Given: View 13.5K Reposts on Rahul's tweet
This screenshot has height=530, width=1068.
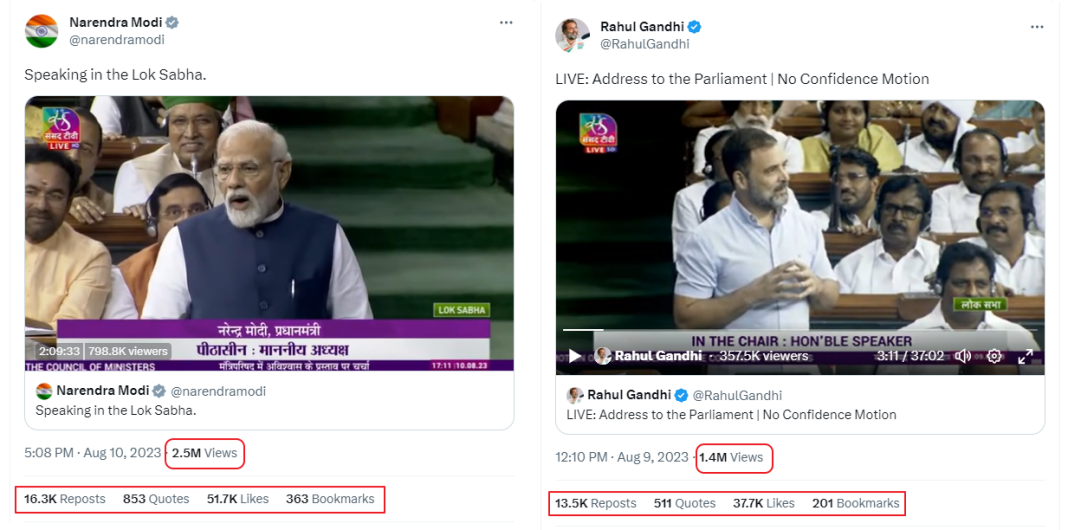Looking at the screenshot, I should tap(596, 503).
